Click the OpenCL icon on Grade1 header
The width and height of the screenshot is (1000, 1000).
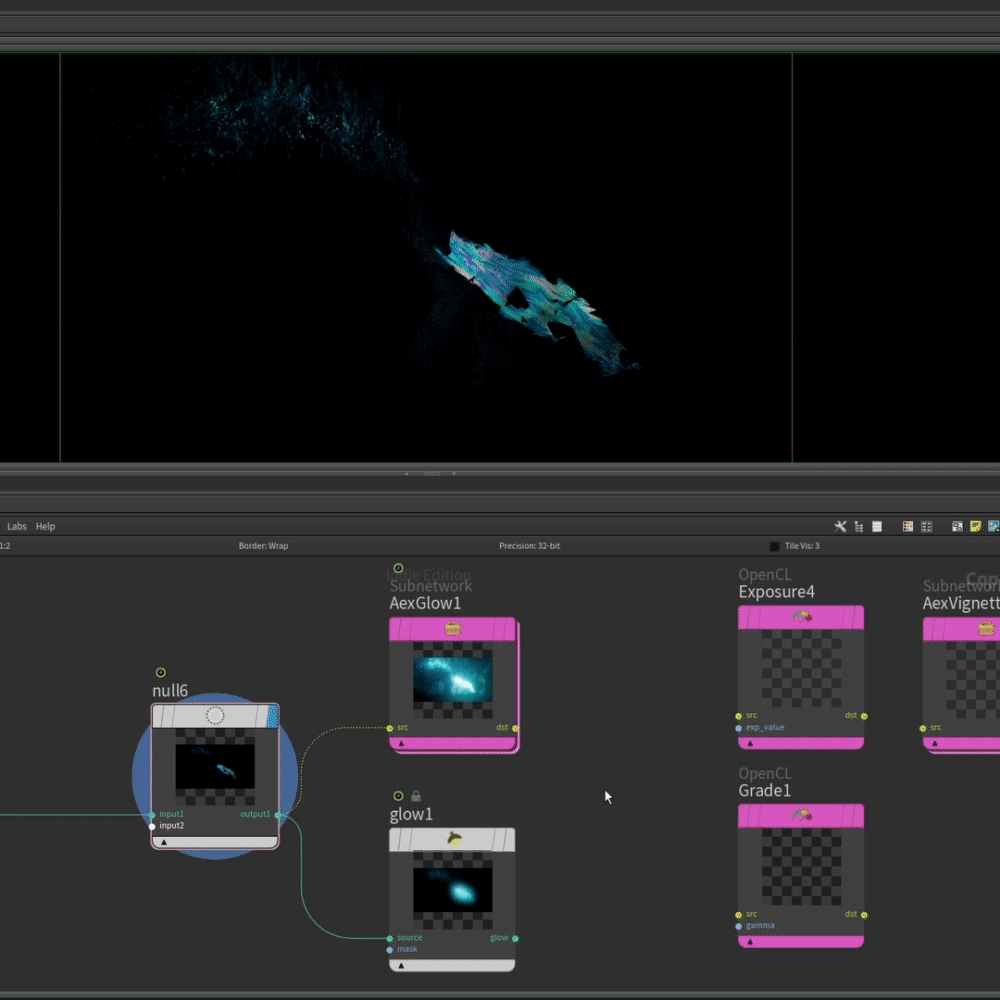802,815
